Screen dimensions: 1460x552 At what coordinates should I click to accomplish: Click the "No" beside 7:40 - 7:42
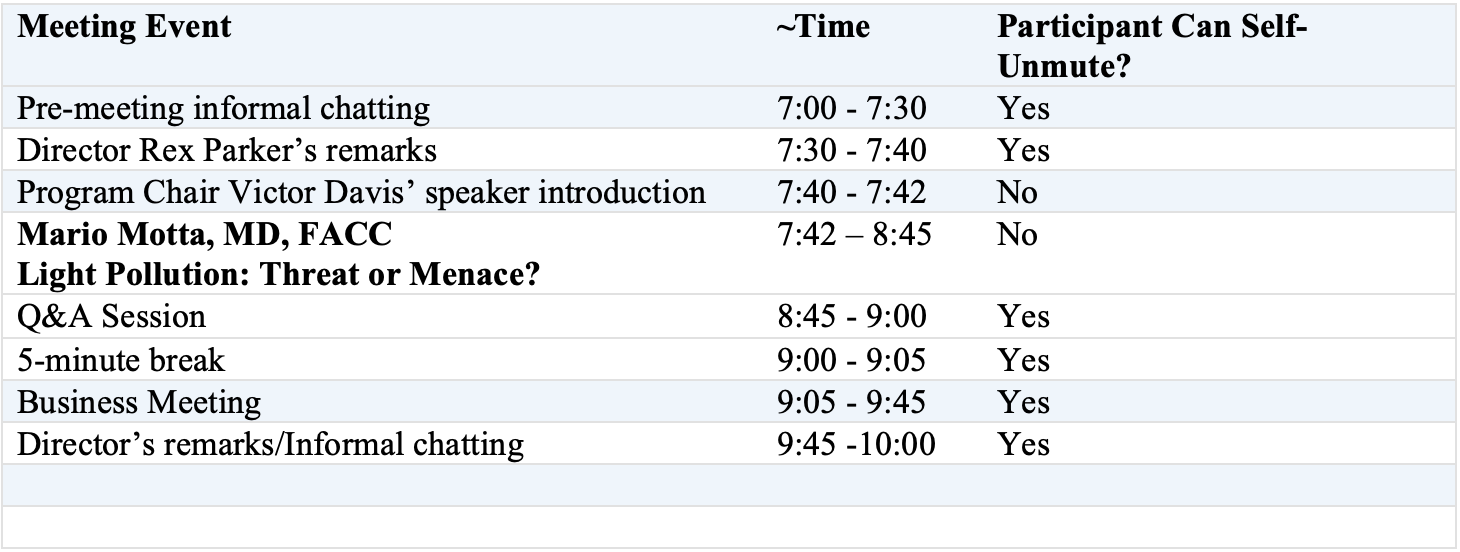point(1017,192)
